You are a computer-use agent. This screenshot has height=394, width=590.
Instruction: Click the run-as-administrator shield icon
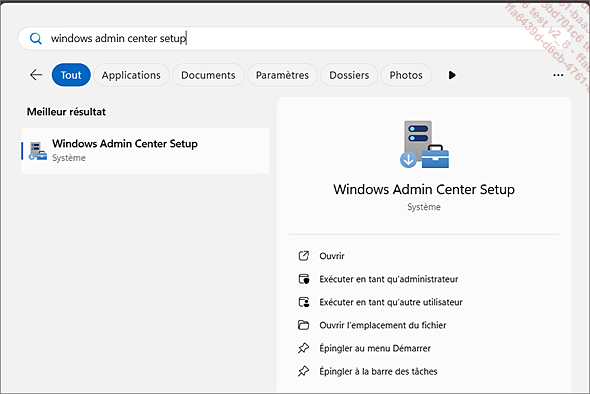[304, 279]
